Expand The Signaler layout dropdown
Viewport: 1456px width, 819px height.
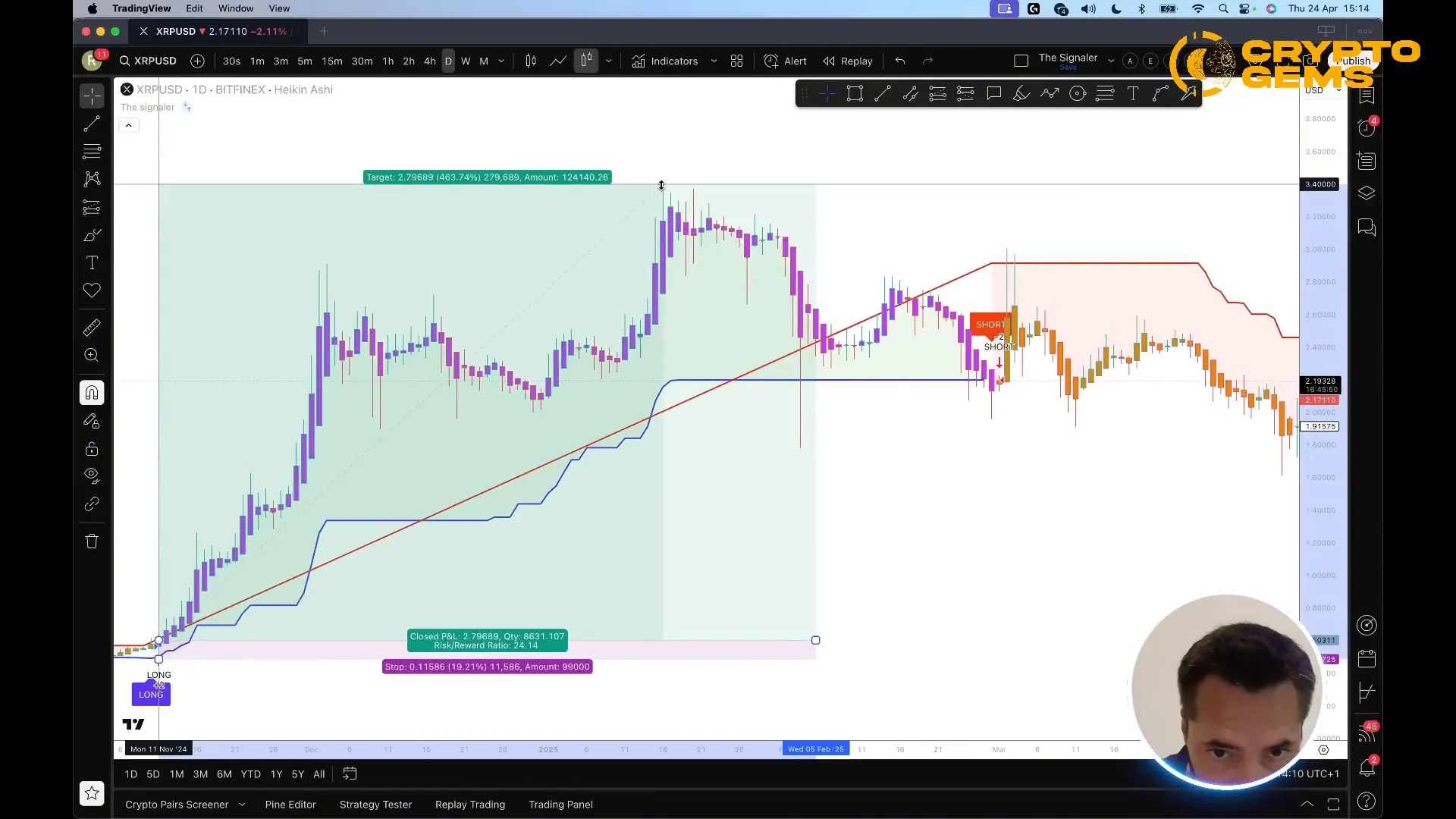[x=1111, y=61]
